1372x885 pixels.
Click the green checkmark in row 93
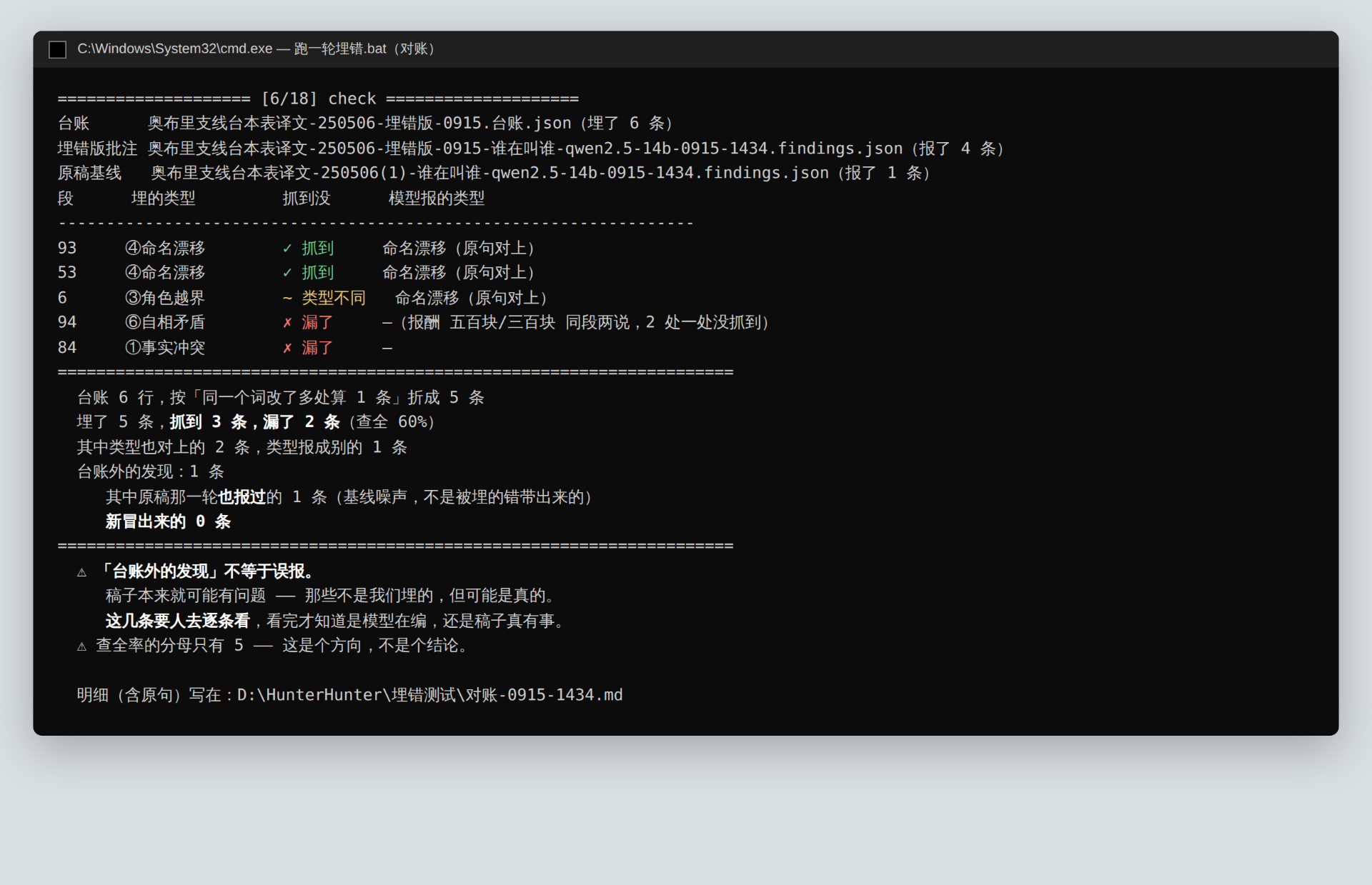287,249
